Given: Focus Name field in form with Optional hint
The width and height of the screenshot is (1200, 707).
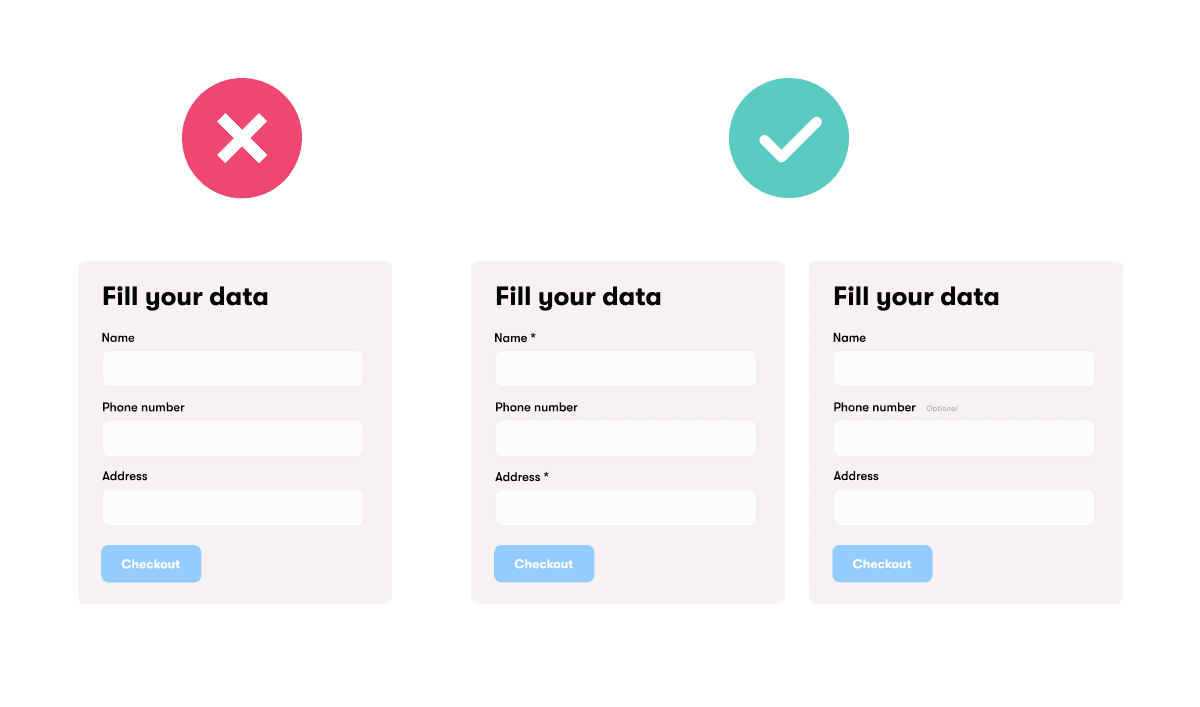Looking at the screenshot, I should tap(964, 369).
